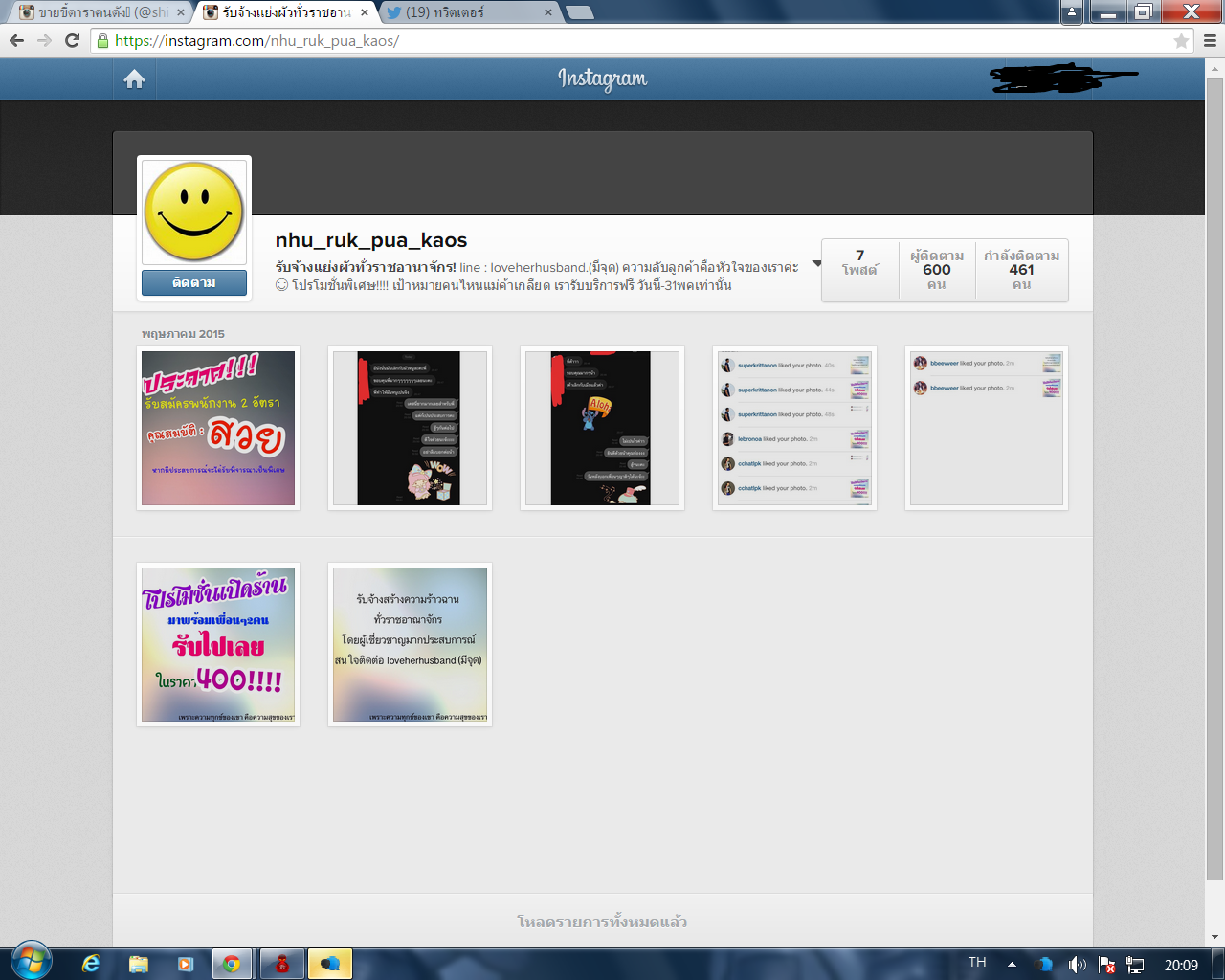Open the promotion post showing 400!!!!
Image resolution: width=1225 pixels, height=980 pixels.
coord(218,644)
